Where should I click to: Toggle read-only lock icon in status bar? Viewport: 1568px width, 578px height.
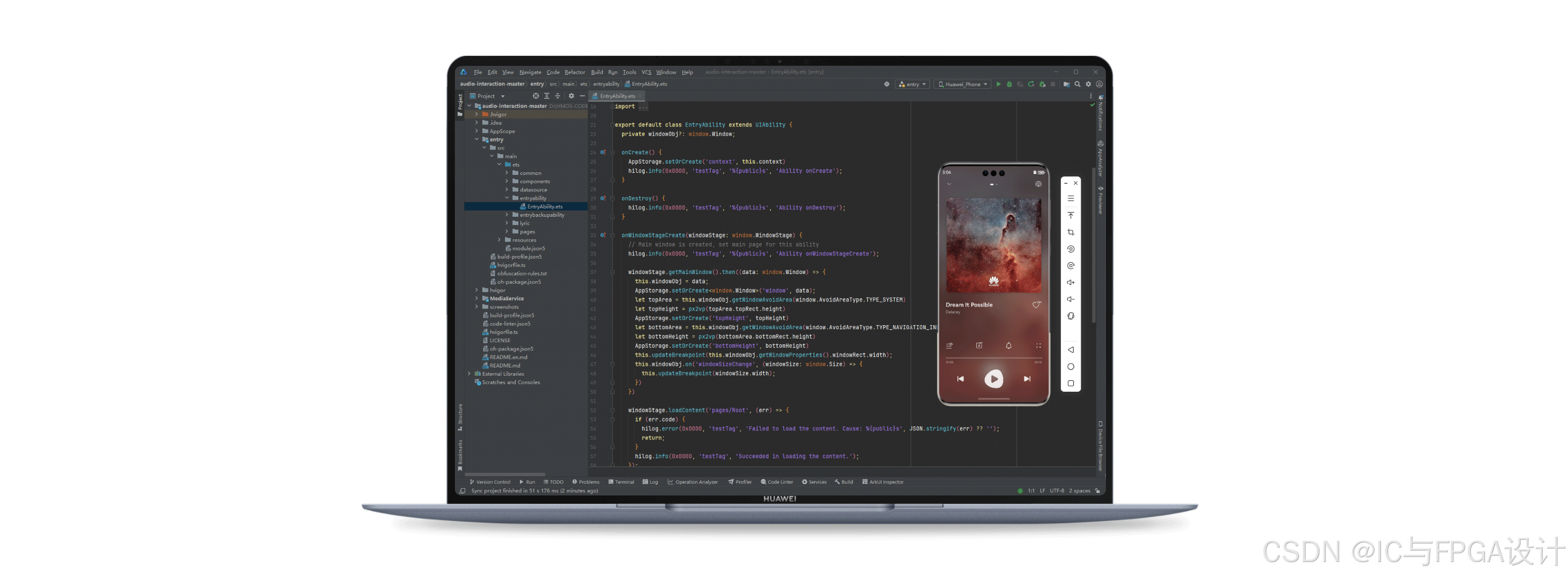coord(1097,490)
